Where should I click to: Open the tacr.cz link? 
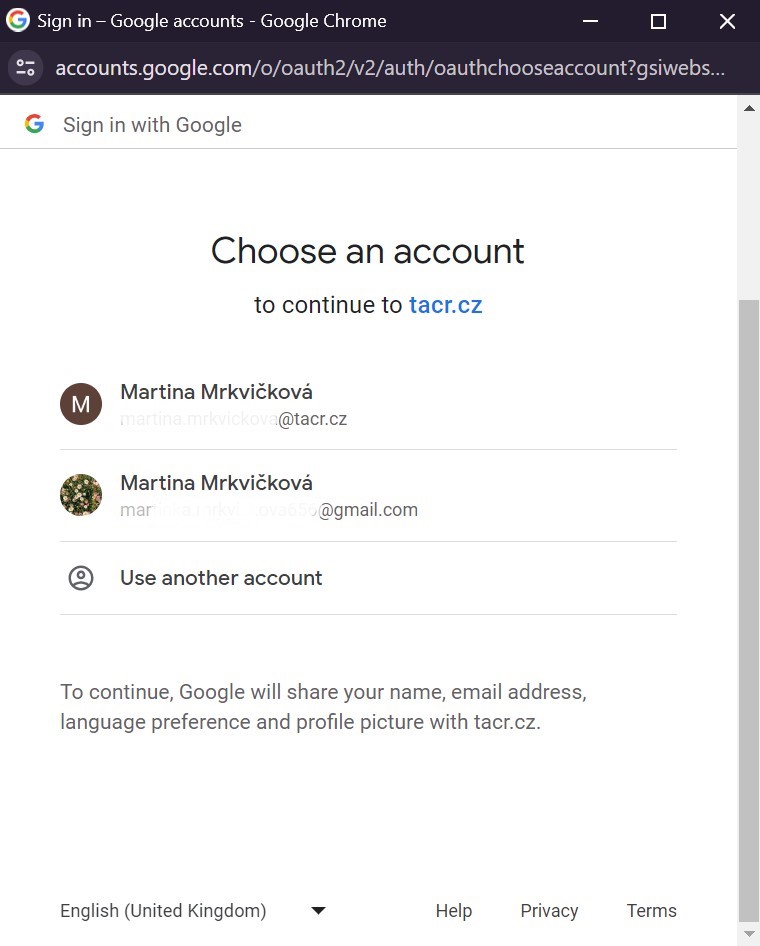(445, 305)
